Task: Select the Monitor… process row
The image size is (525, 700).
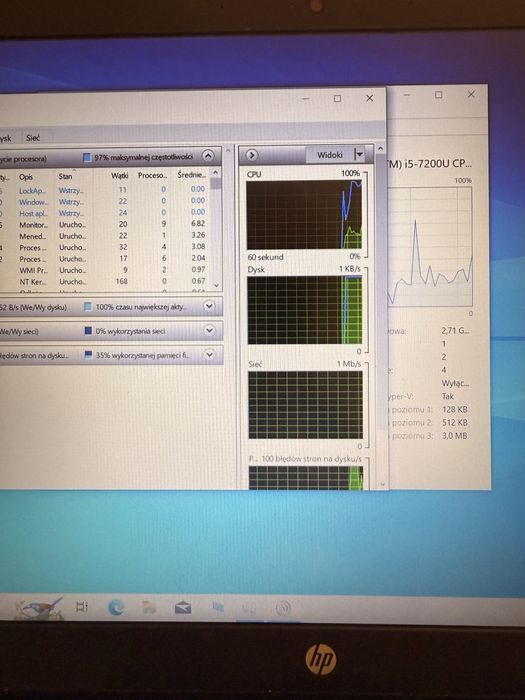Action: (x=105, y=224)
